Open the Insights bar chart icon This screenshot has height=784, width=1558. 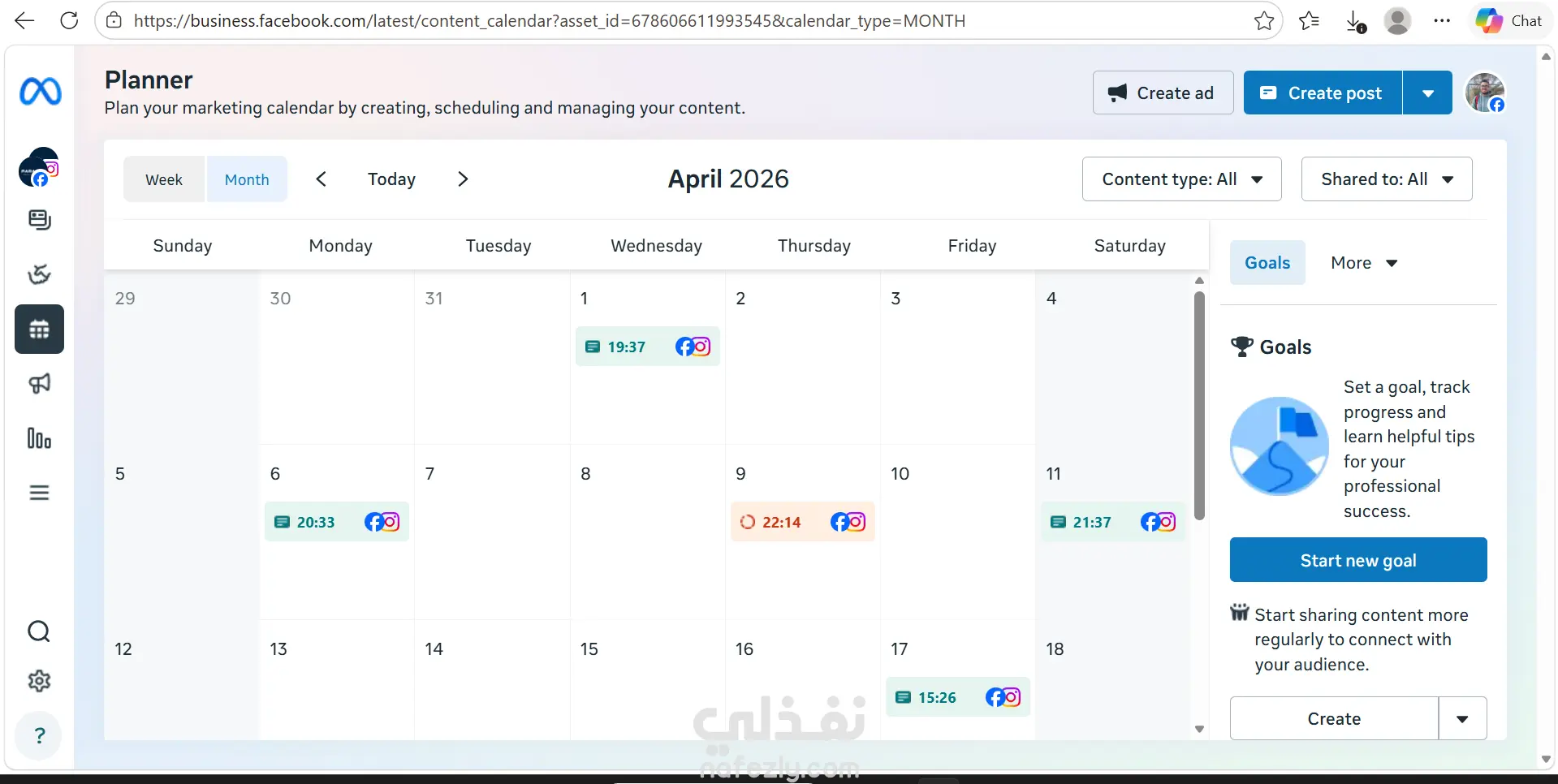[39, 438]
